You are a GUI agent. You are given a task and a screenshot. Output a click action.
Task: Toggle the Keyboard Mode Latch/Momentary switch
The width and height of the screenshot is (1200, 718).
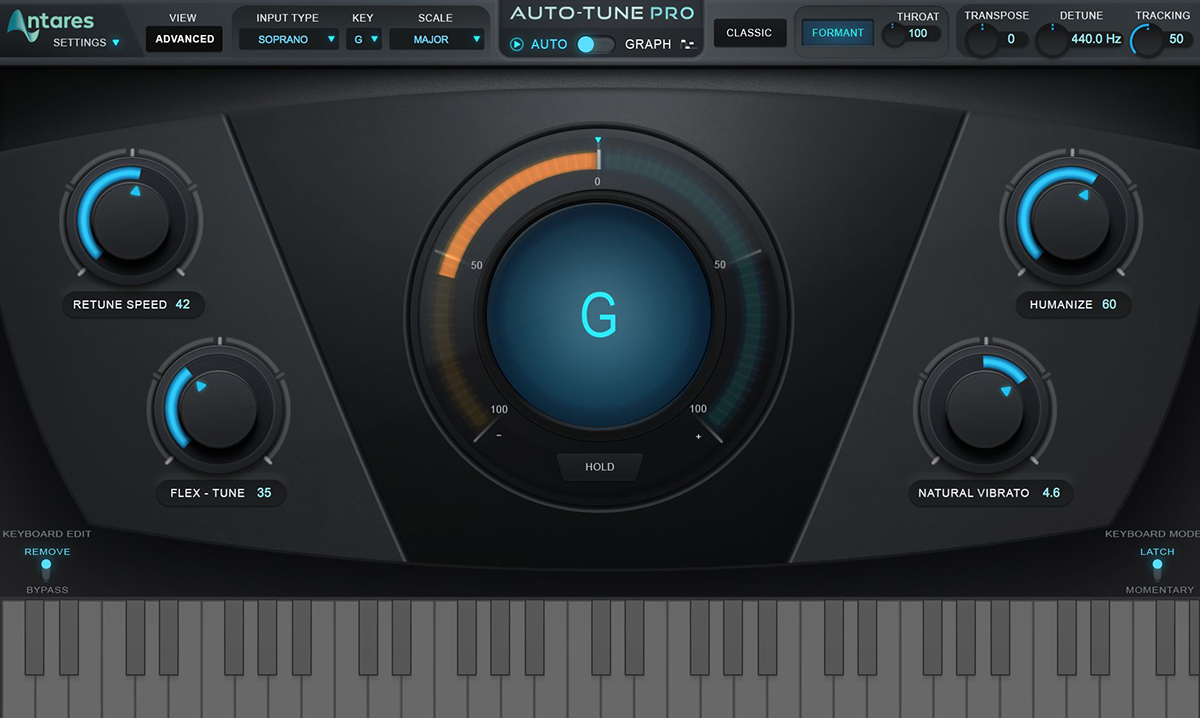click(x=1157, y=569)
